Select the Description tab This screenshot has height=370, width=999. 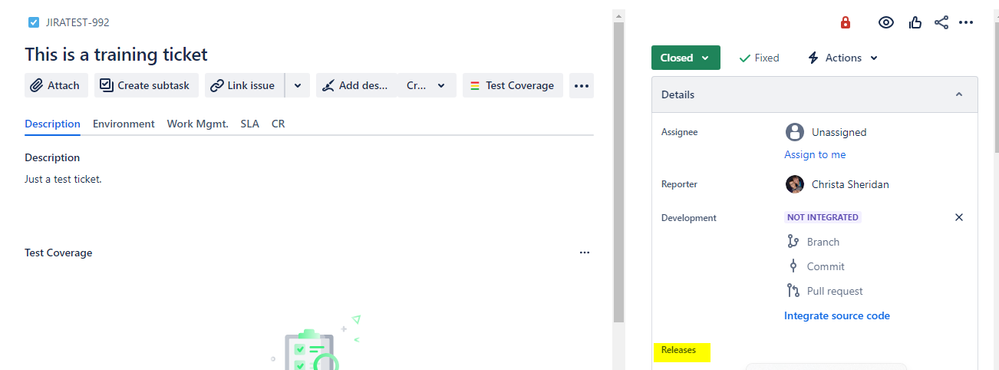click(x=52, y=124)
